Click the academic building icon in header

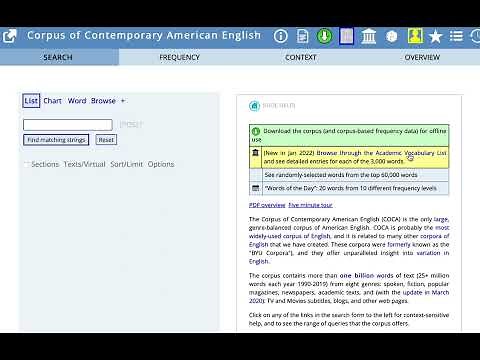click(369, 36)
